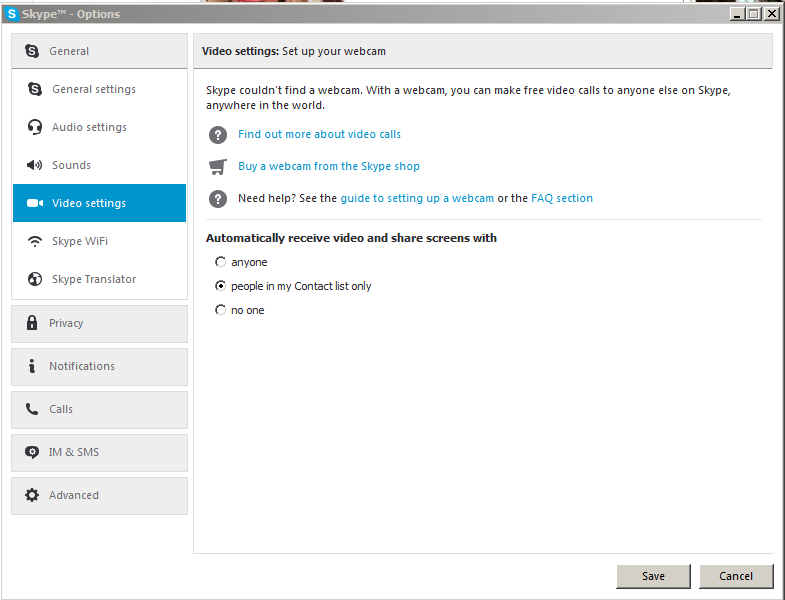Click the WiFi icon beside Skype WiFi
This screenshot has height=600, width=785.
click(x=35, y=241)
